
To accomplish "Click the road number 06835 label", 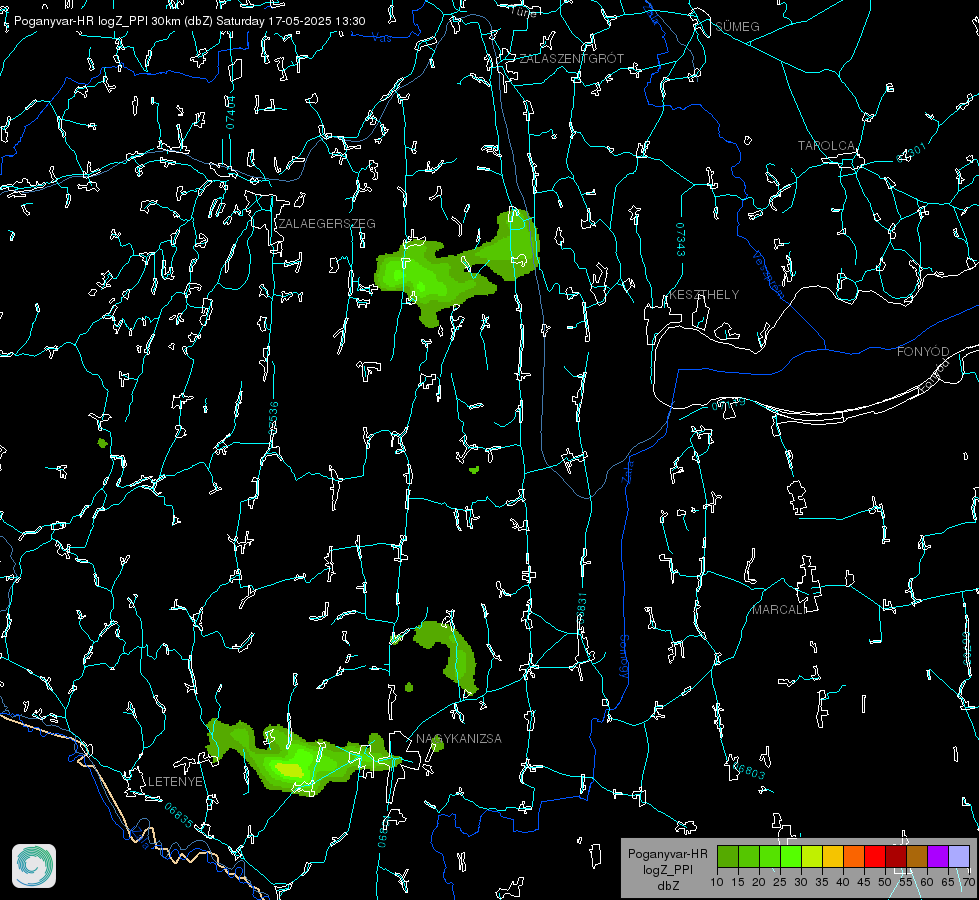I will click(x=179, y=816).
